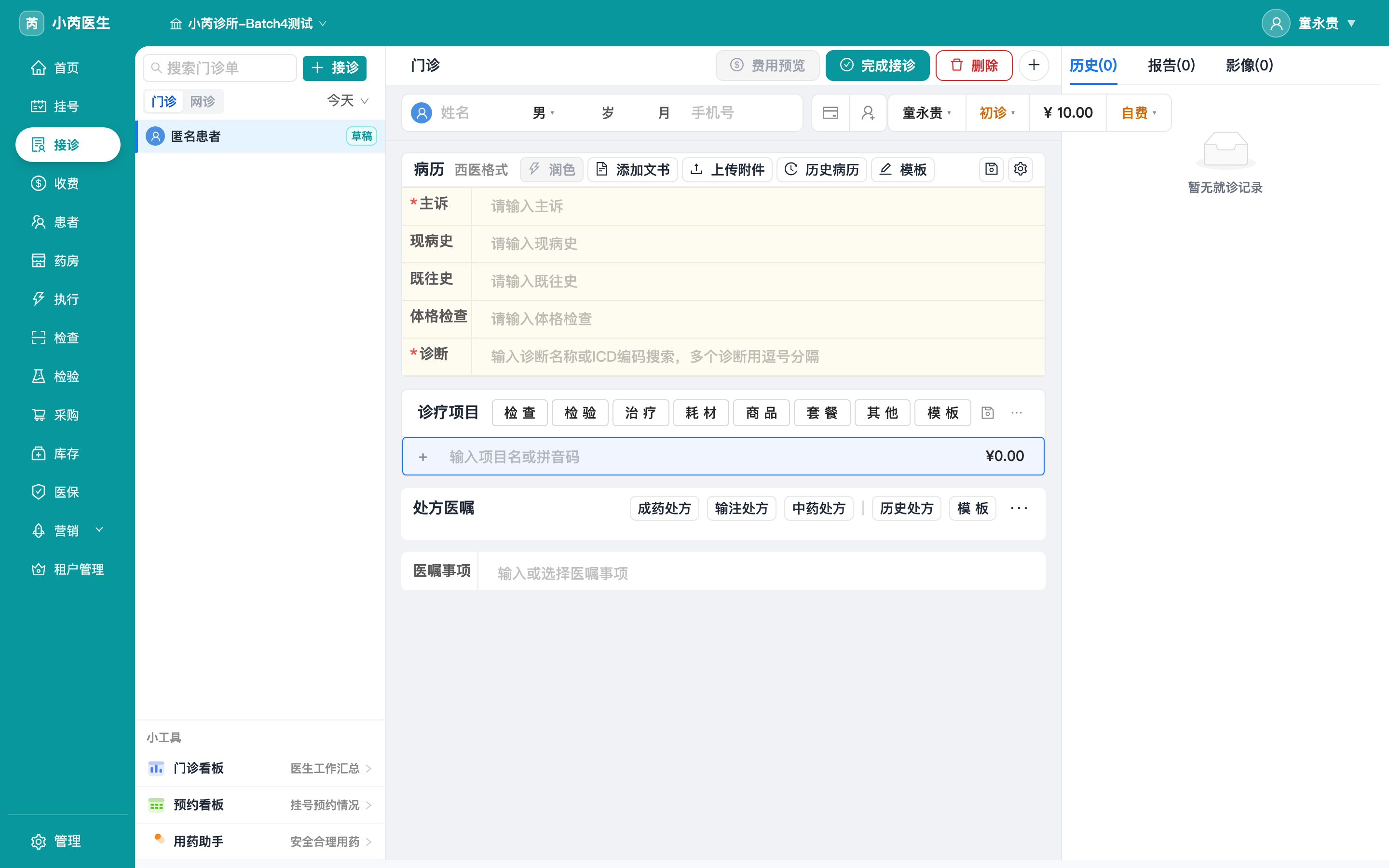Switch to 网诊 toggle in visit list
This screenshot has width=1389, height=868.
tap(203, 102)
